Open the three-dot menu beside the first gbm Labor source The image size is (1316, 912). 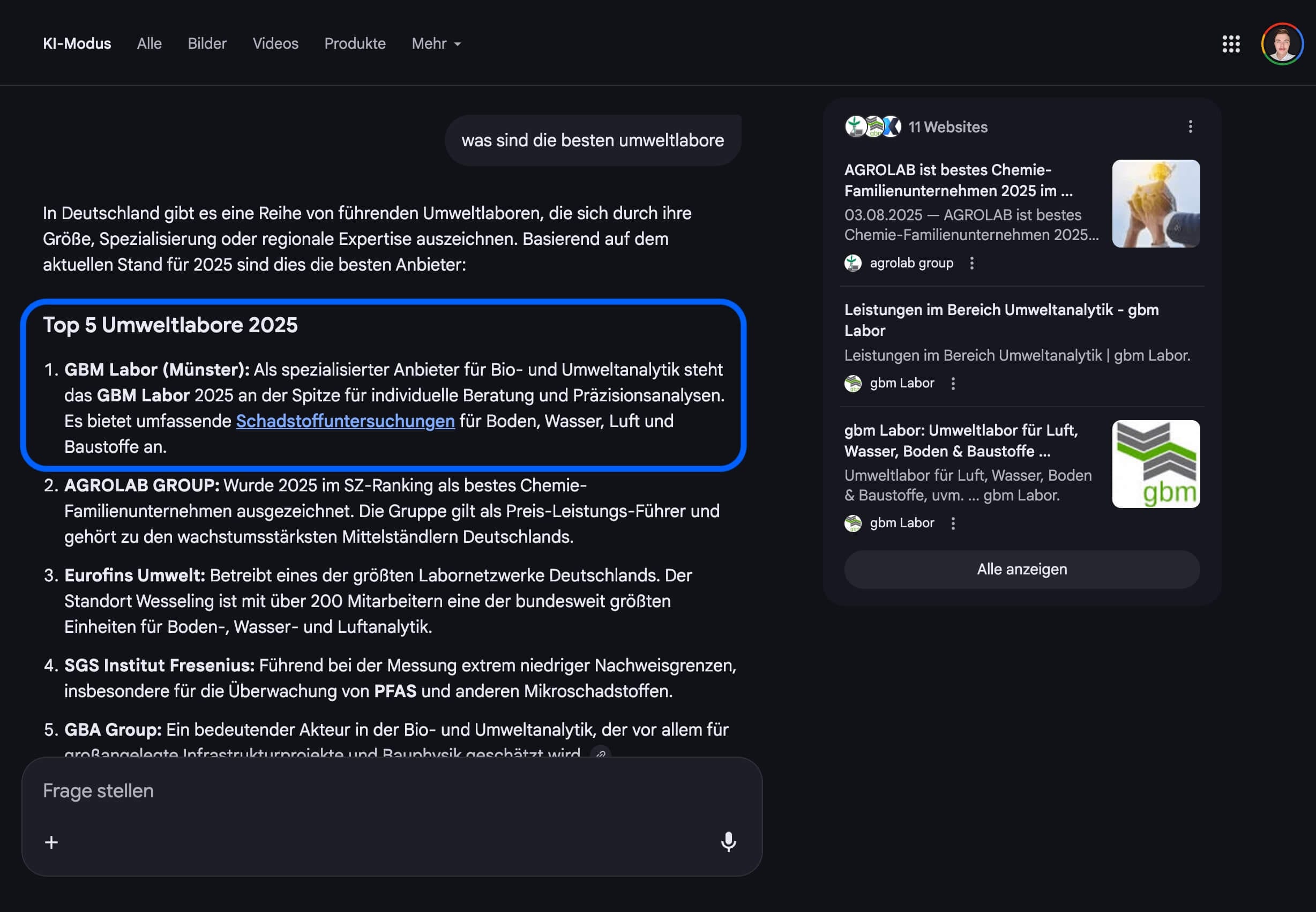coord(953,384)
